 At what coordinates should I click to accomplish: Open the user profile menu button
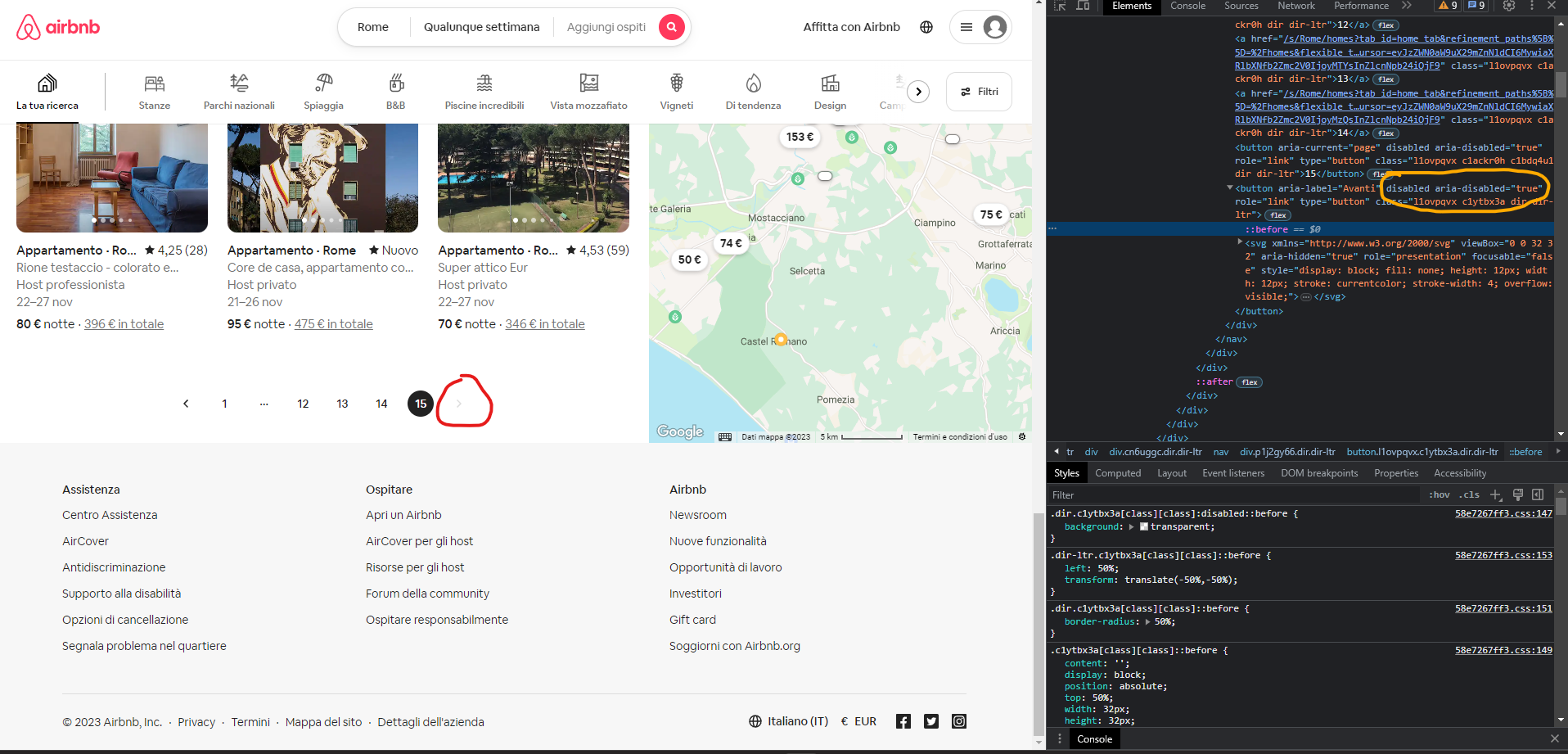point(980,27)
